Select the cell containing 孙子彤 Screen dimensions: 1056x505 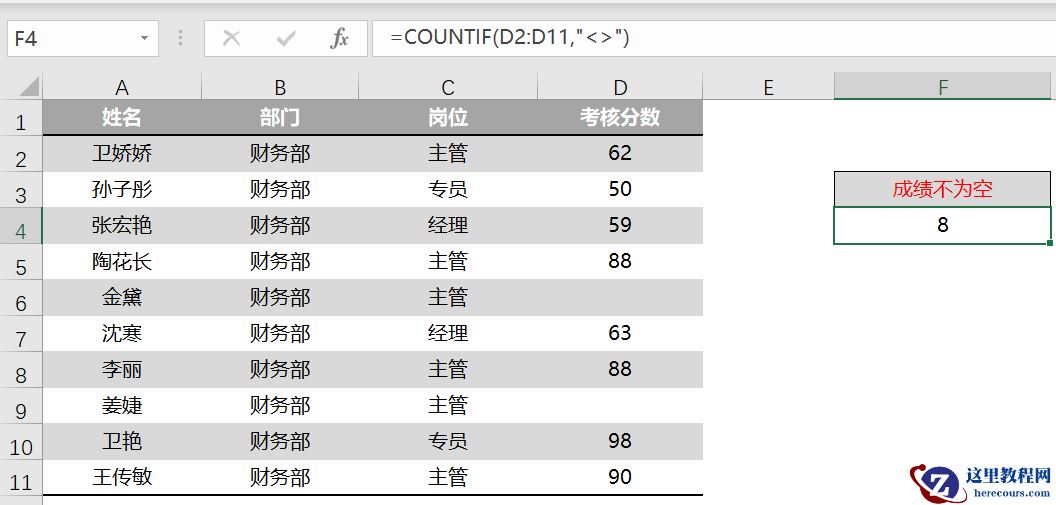(122, 189)
